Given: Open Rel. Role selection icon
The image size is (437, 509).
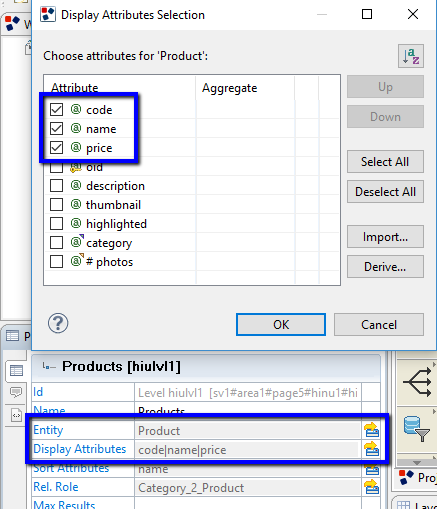Looking at the screenshot, I should tap(371, 487).
